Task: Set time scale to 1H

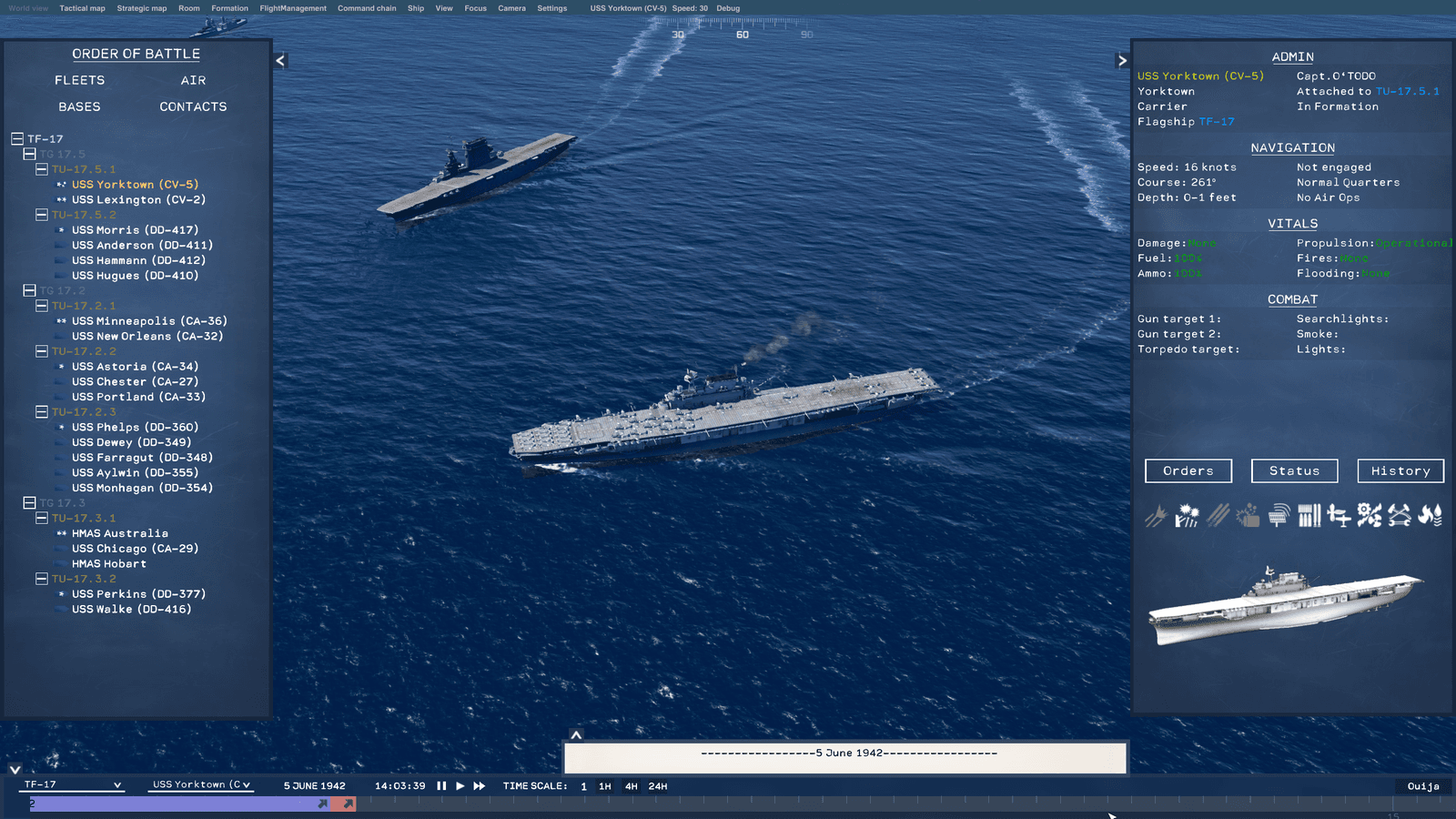Action: 605,786
